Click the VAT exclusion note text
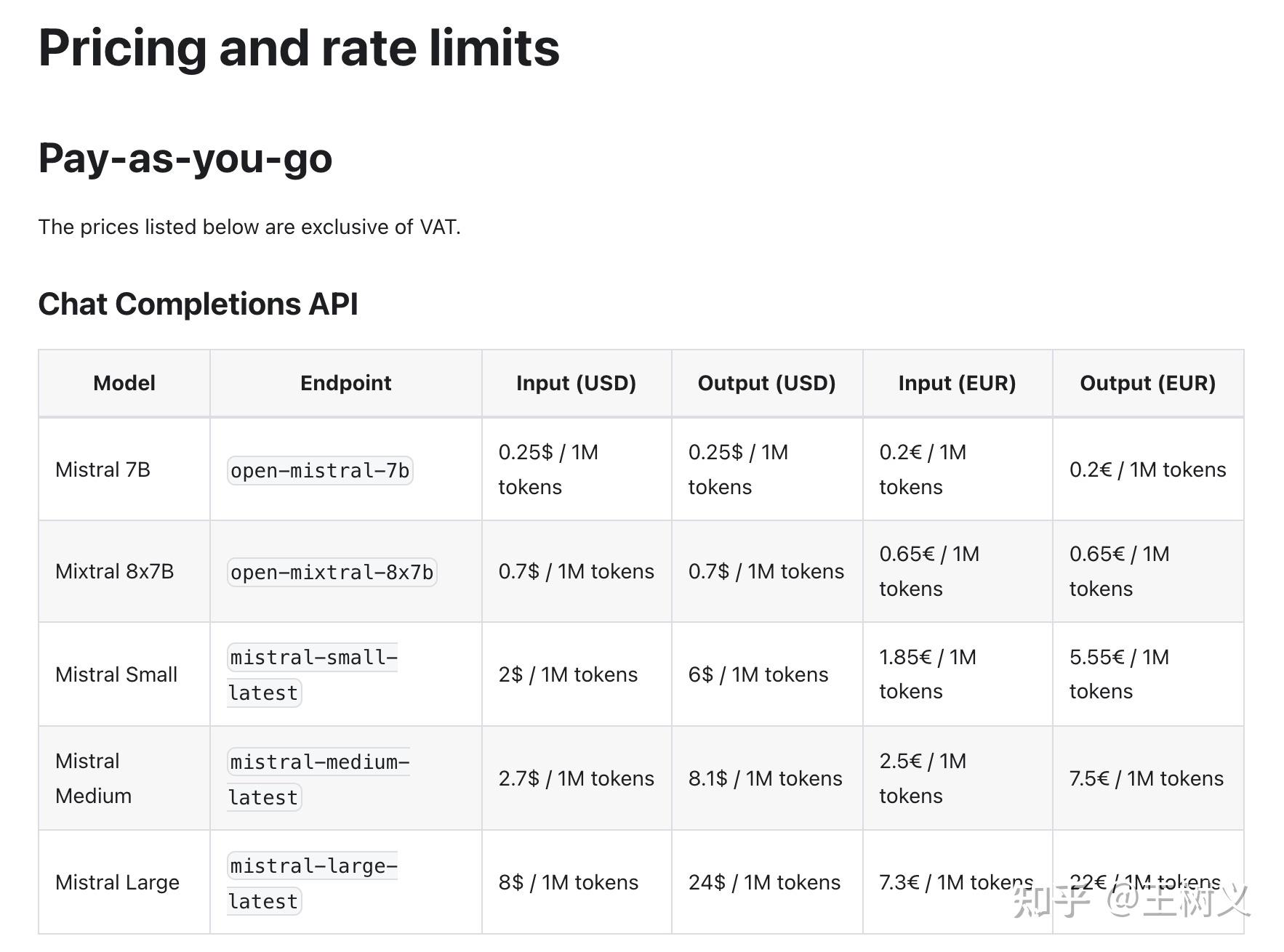Image resolution: width=1284 pixels, height=952 pixels. coord(249,227)
